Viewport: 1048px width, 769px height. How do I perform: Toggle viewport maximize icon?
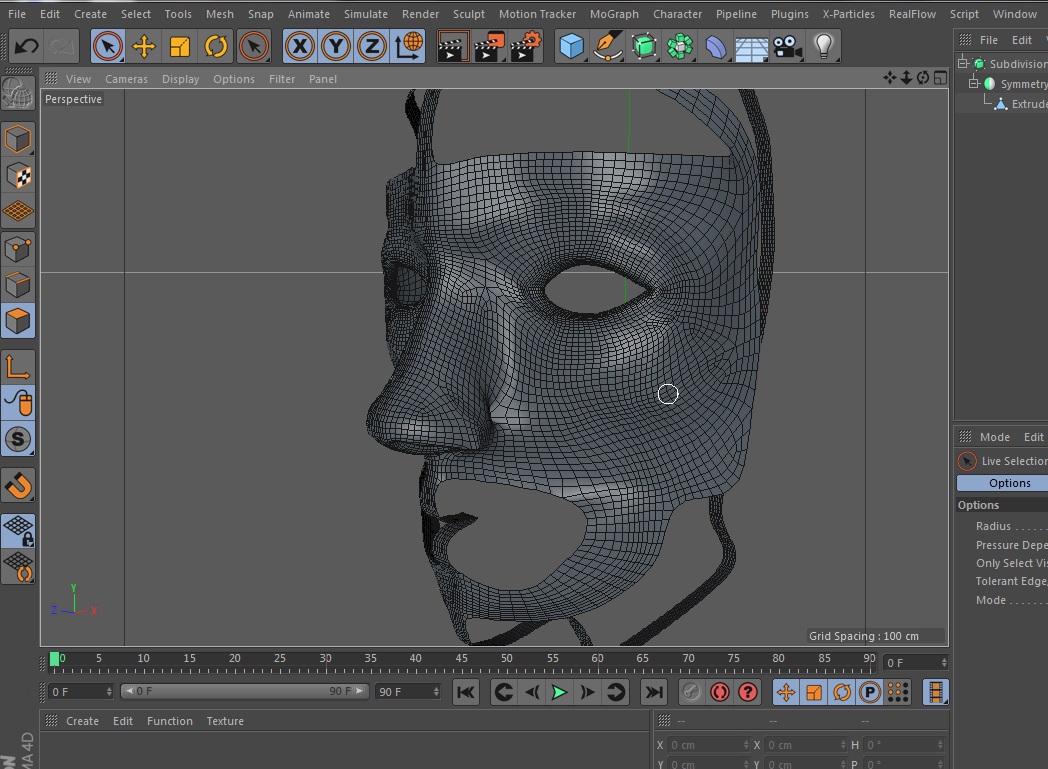[940, 78]
